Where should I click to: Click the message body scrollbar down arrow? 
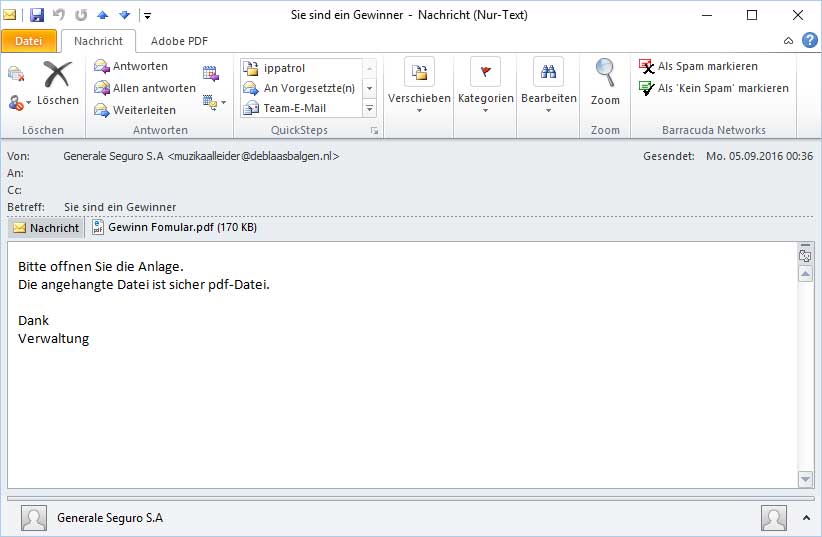coord(805,479)
